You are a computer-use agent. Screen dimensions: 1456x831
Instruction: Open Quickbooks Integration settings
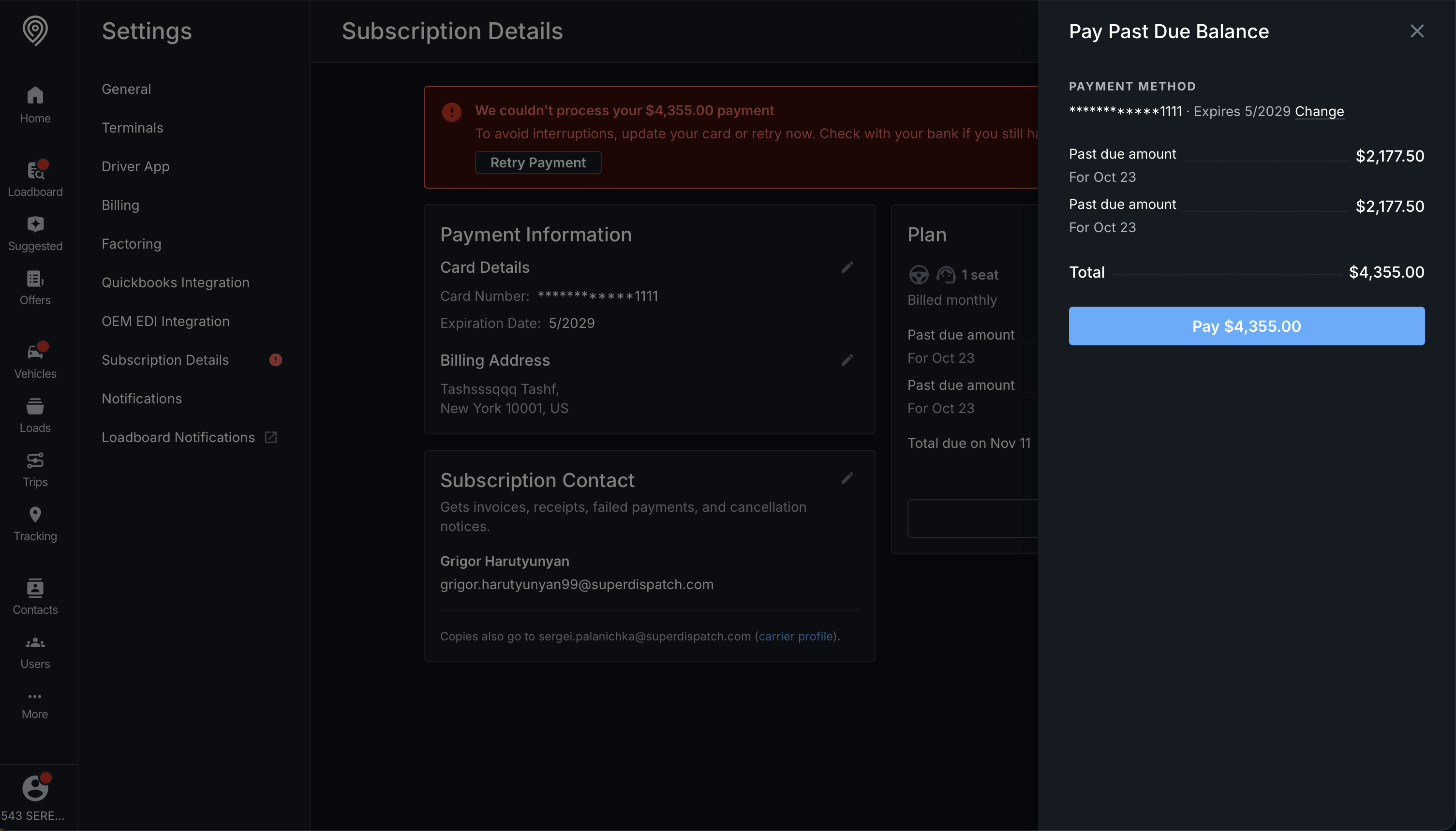tap(175, 283)
